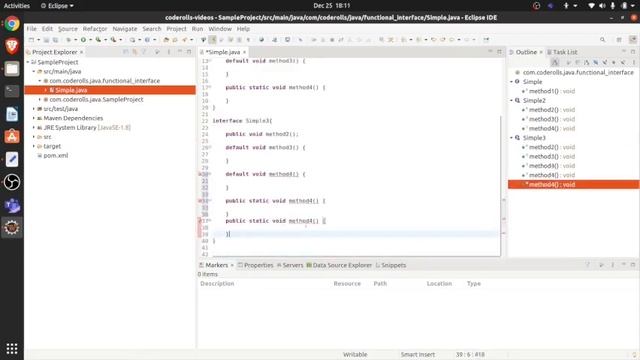This screenshot has height=360, width=640.
Task: Click the Smart Insert status bar entry
Action: click(418, 354)
